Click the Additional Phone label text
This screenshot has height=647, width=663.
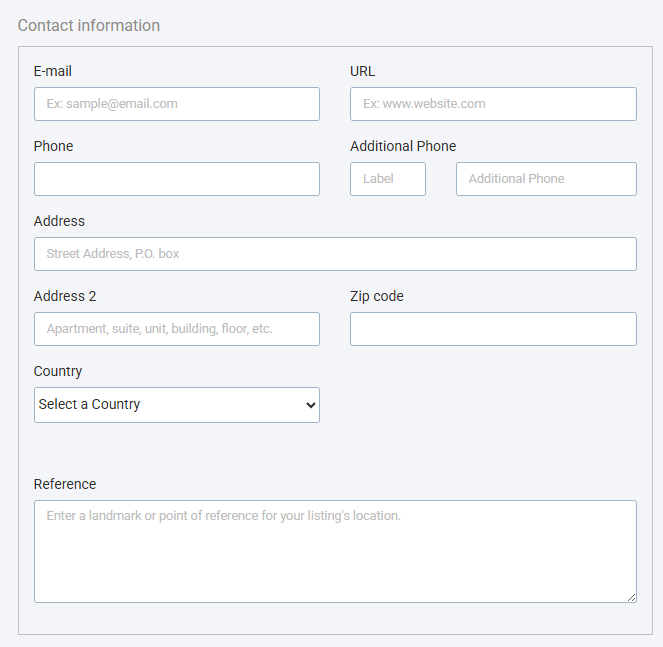tap(403, 146)
